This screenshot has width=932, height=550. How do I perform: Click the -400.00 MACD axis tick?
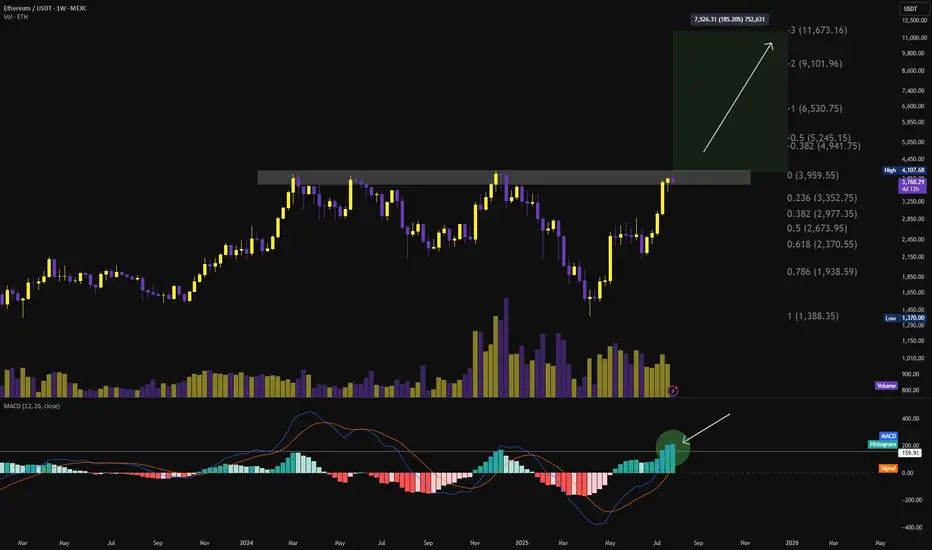910,527
